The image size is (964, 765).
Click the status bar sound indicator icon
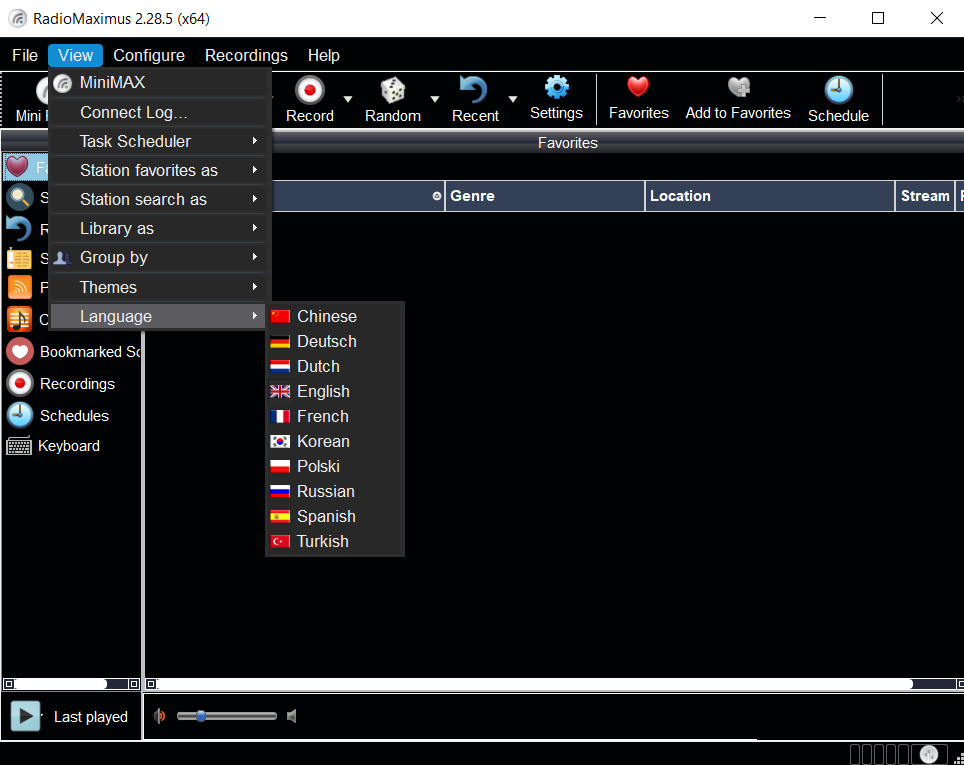[929, 753]
